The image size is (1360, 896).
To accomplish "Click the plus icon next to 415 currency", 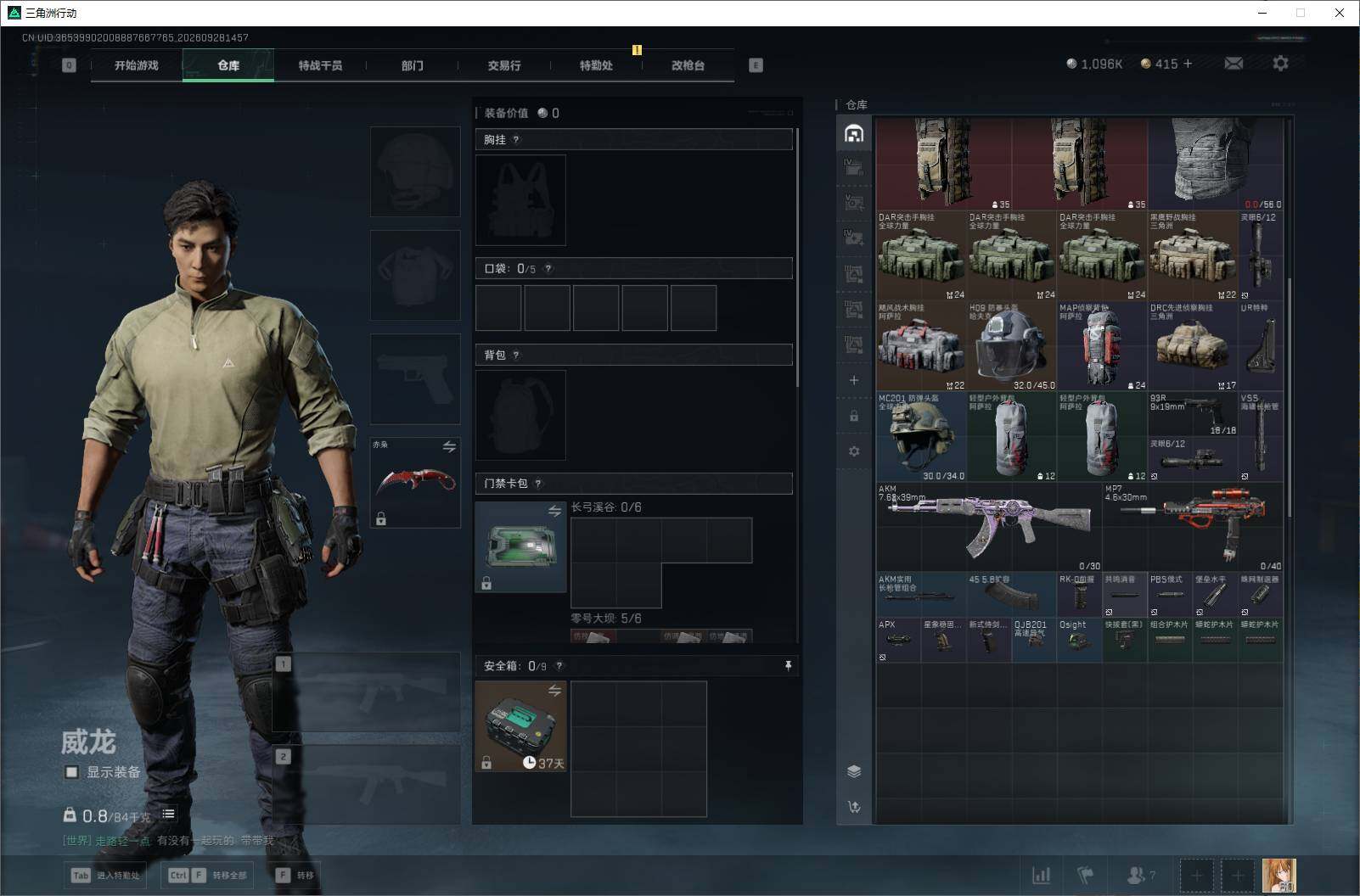I will click(x=1187, y=64).
